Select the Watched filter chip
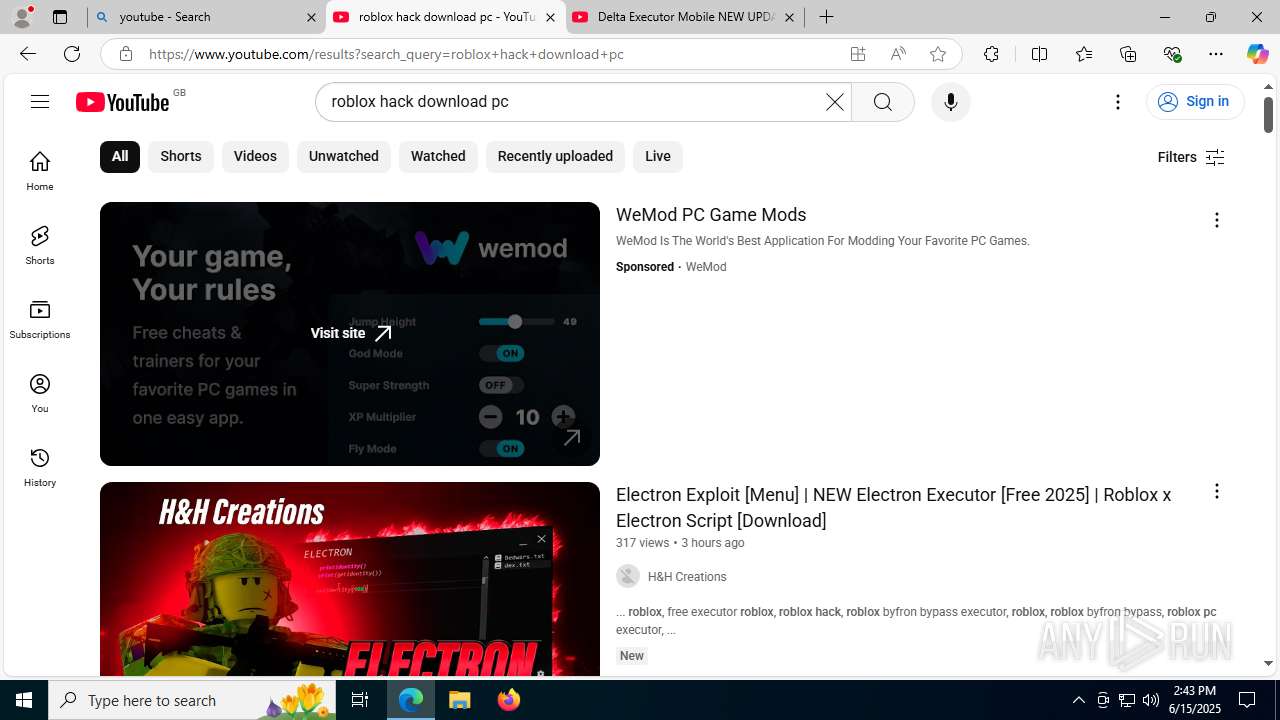1280x720 pixels. coord(438,156)
